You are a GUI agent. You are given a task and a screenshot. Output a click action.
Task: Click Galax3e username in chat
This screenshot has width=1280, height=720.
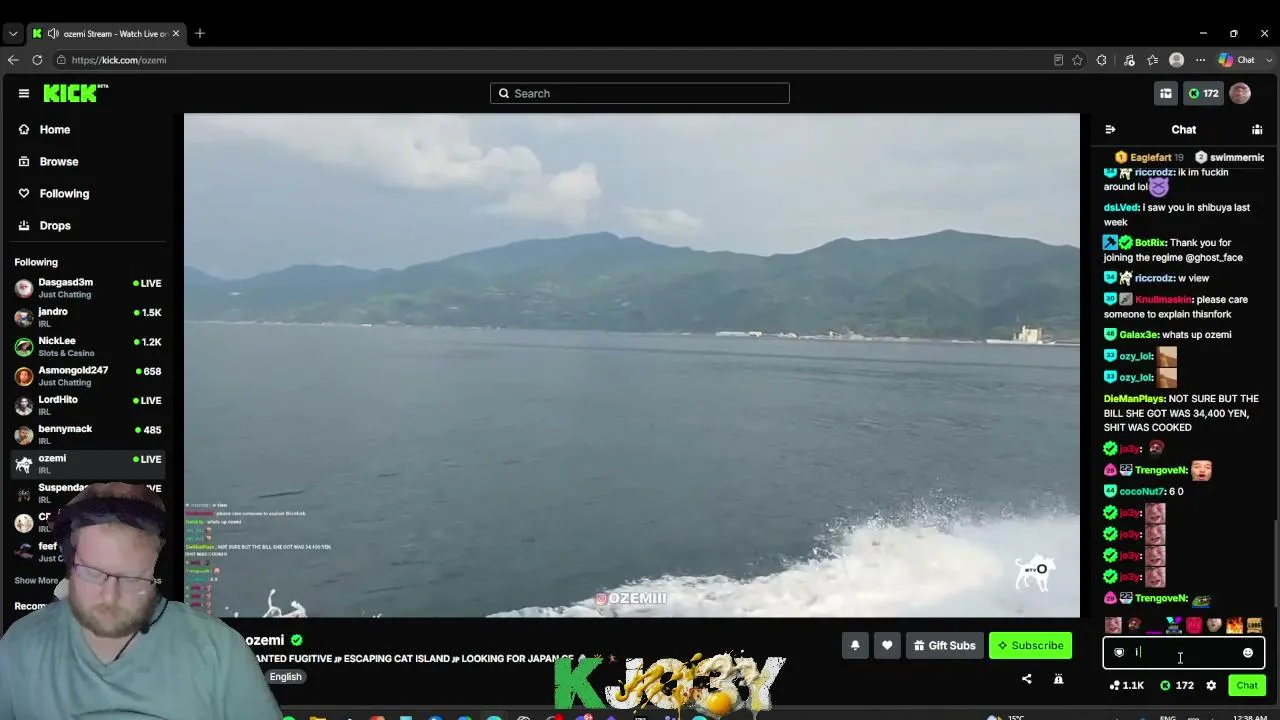click(x=1138, y=335)
